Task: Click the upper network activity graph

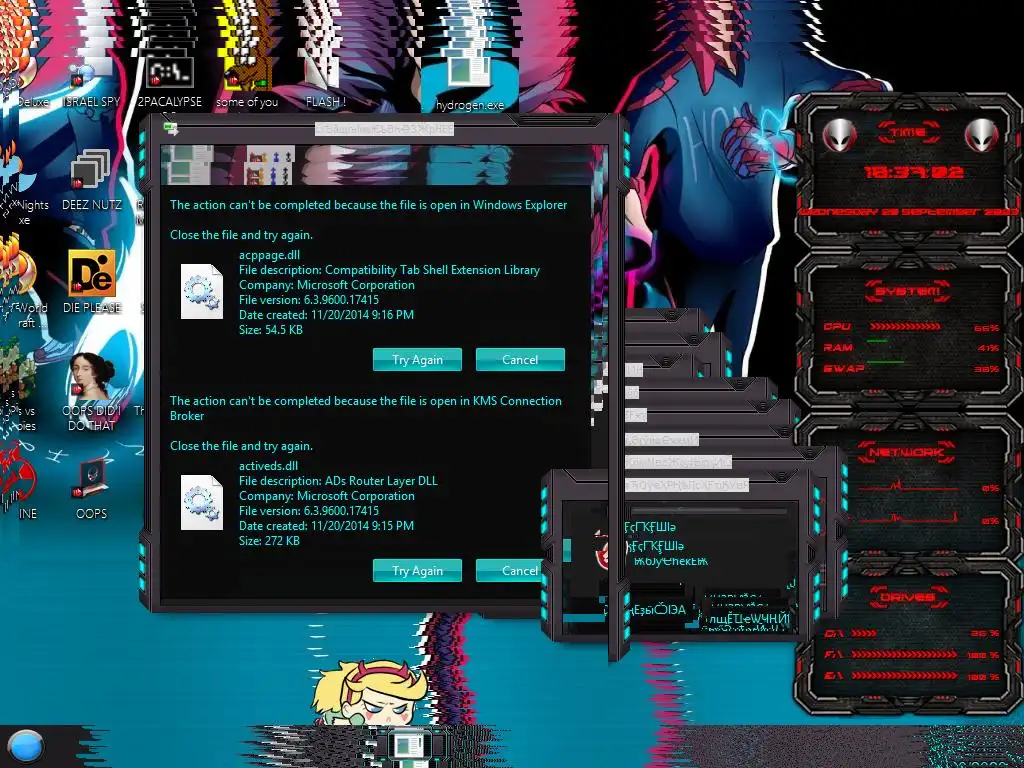Action: [x=908, y=487]
